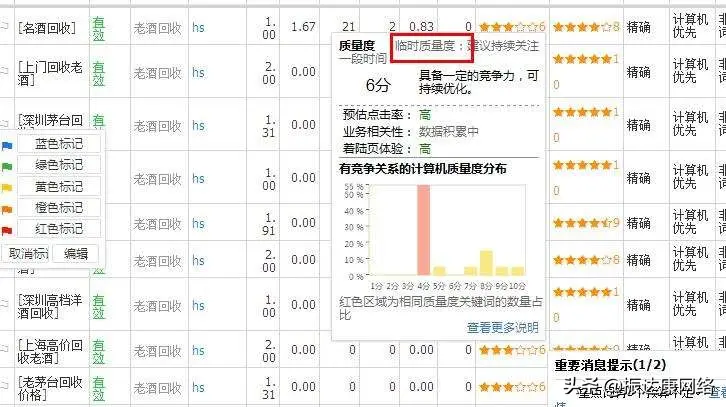Choose the 蓝色标记 menu entry

pyautogui.click(x=59, y=144)
